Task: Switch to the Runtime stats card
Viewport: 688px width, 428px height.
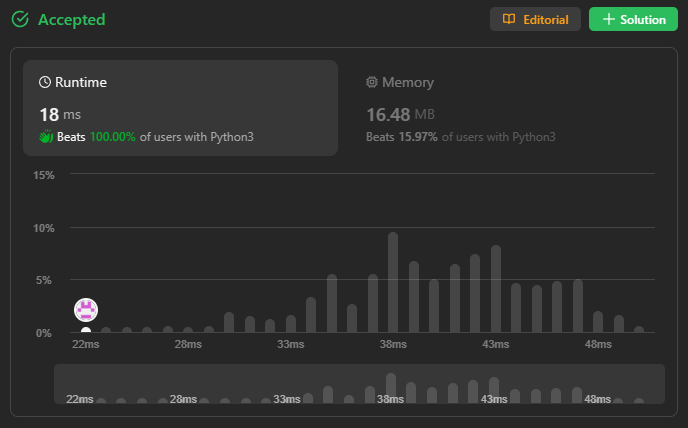Action: 180,108
